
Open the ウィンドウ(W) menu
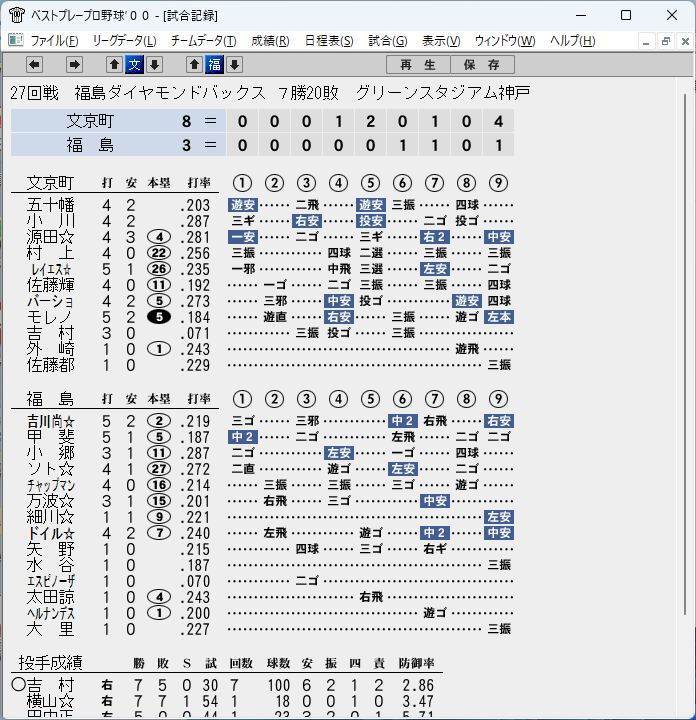(x=505, y=41)
